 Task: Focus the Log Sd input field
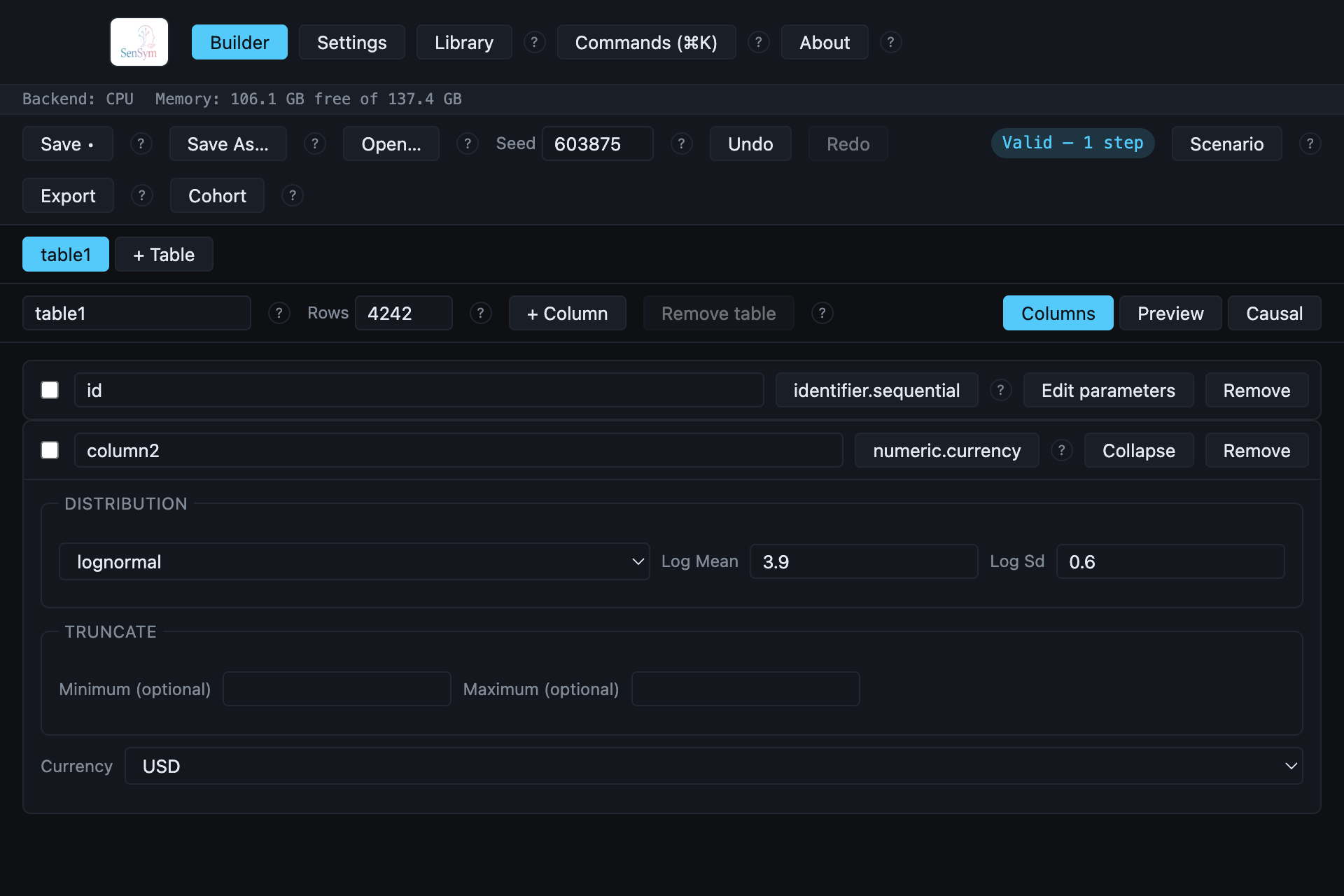click(1170, 561)
